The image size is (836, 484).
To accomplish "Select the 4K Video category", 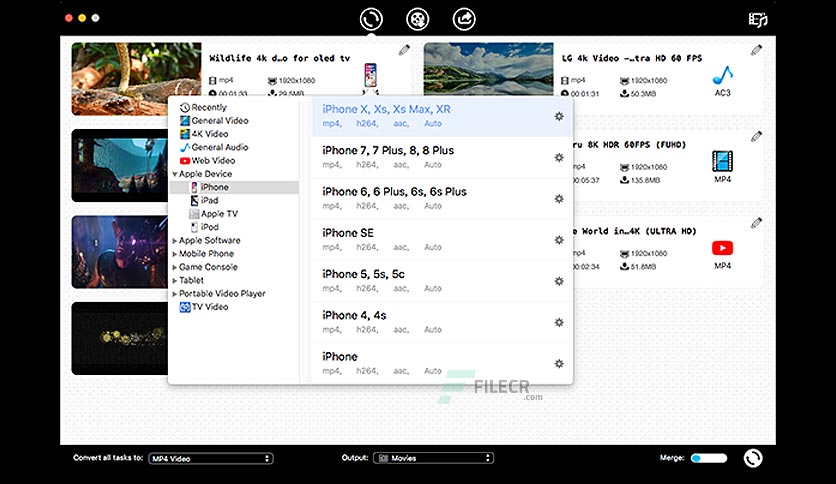I will [204, 134].
